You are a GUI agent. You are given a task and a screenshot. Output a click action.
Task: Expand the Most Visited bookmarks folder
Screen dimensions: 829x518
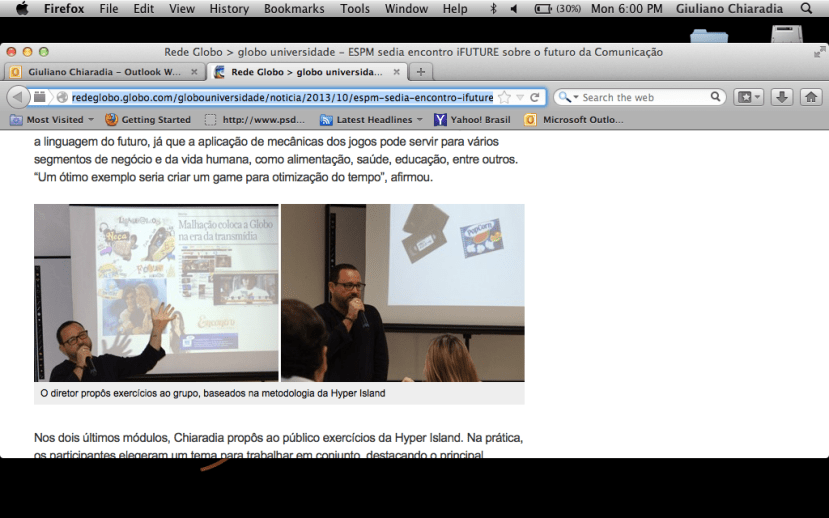(x=52, y=119)
